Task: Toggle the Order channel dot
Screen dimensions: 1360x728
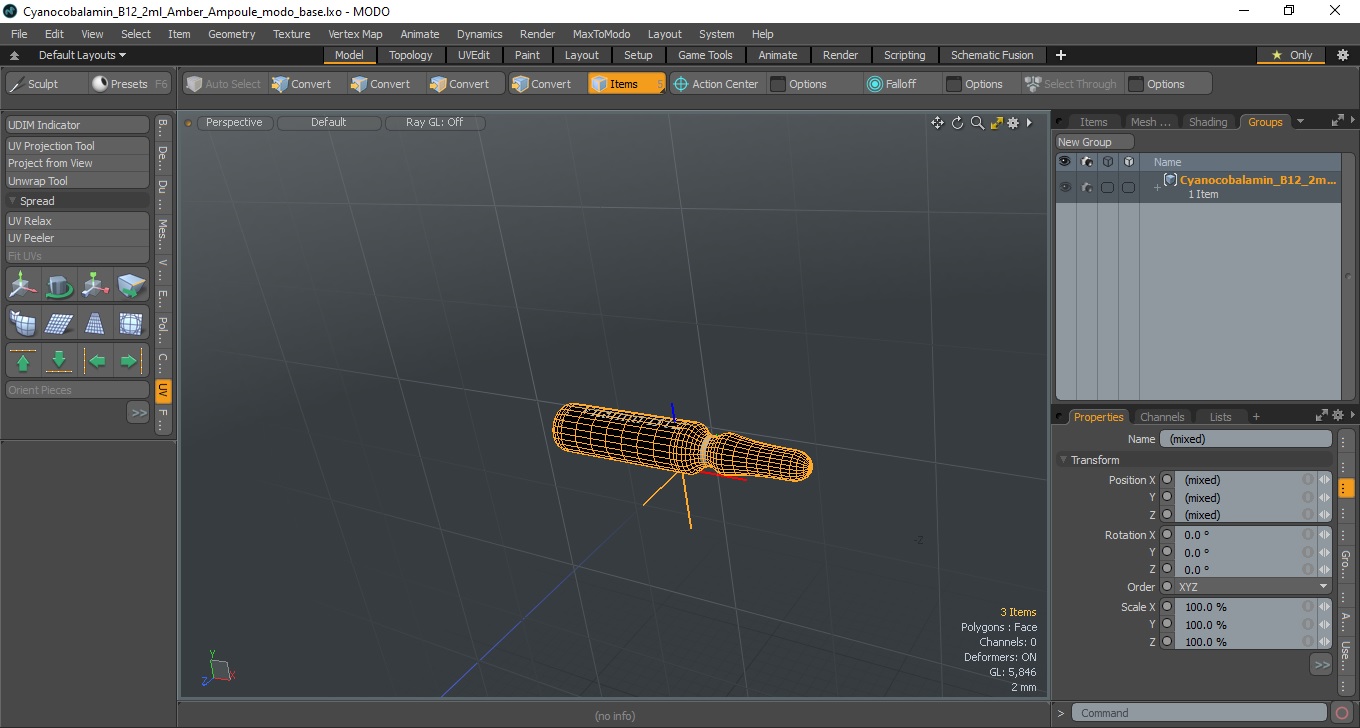Action: [1166, 587]
